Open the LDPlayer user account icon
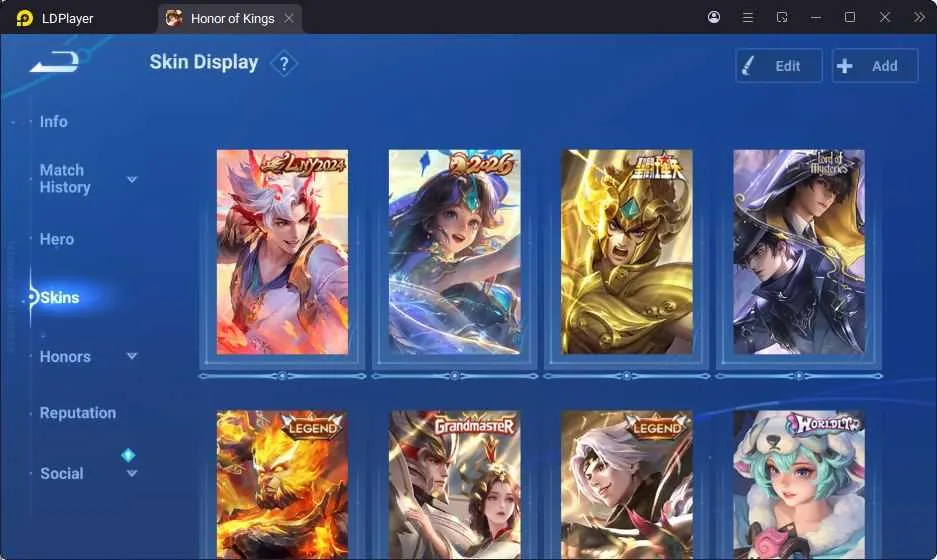 (x=714, y=17)
